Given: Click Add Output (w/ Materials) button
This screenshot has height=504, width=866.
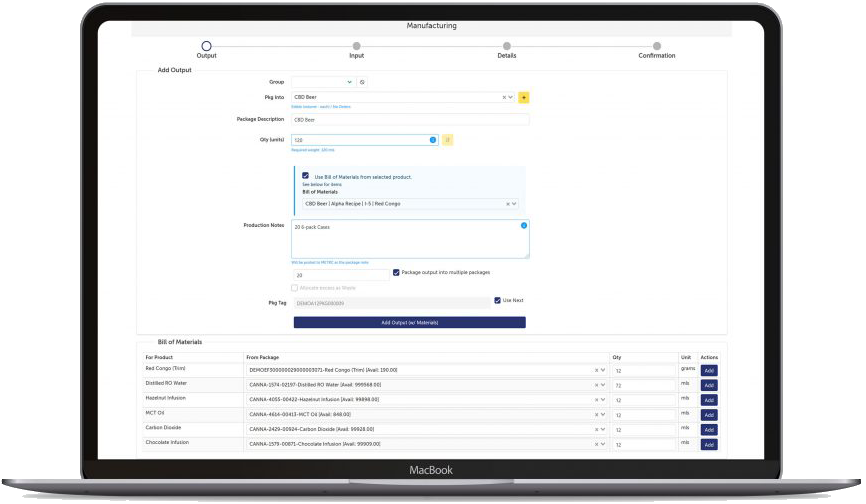Looking at the screenshot, I should tap(409, 323).
